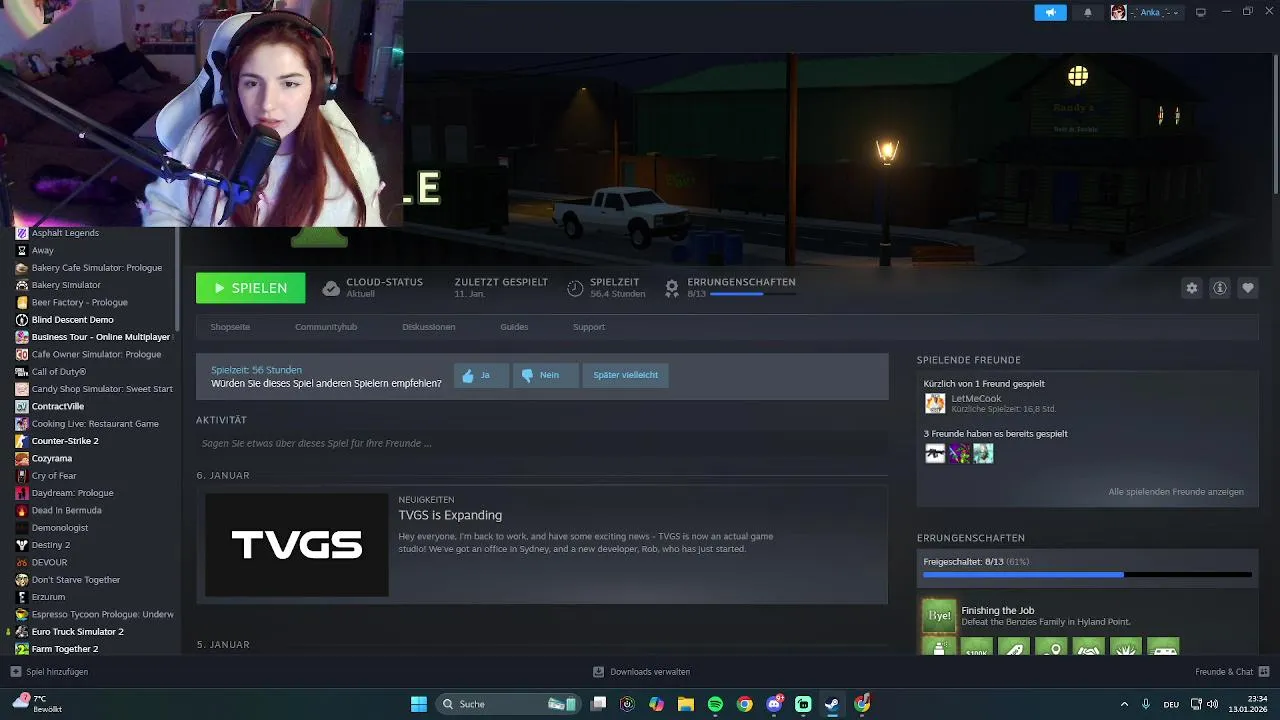Viewport: 1280px width, 720px height.
Task: Open the Errungenschaften gear badge icon
Action: pyautogui.click(x=672, y=289)
